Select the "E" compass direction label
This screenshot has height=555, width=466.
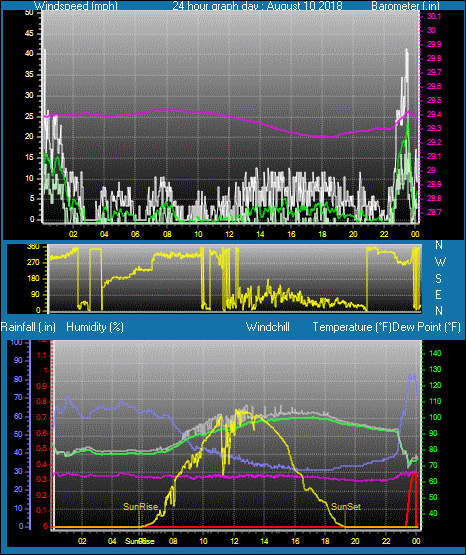[438, 295]
